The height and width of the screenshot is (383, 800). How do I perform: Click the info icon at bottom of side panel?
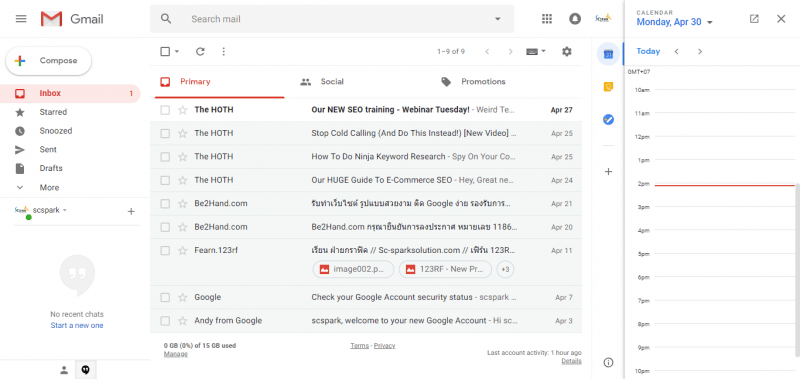(608, 363)
